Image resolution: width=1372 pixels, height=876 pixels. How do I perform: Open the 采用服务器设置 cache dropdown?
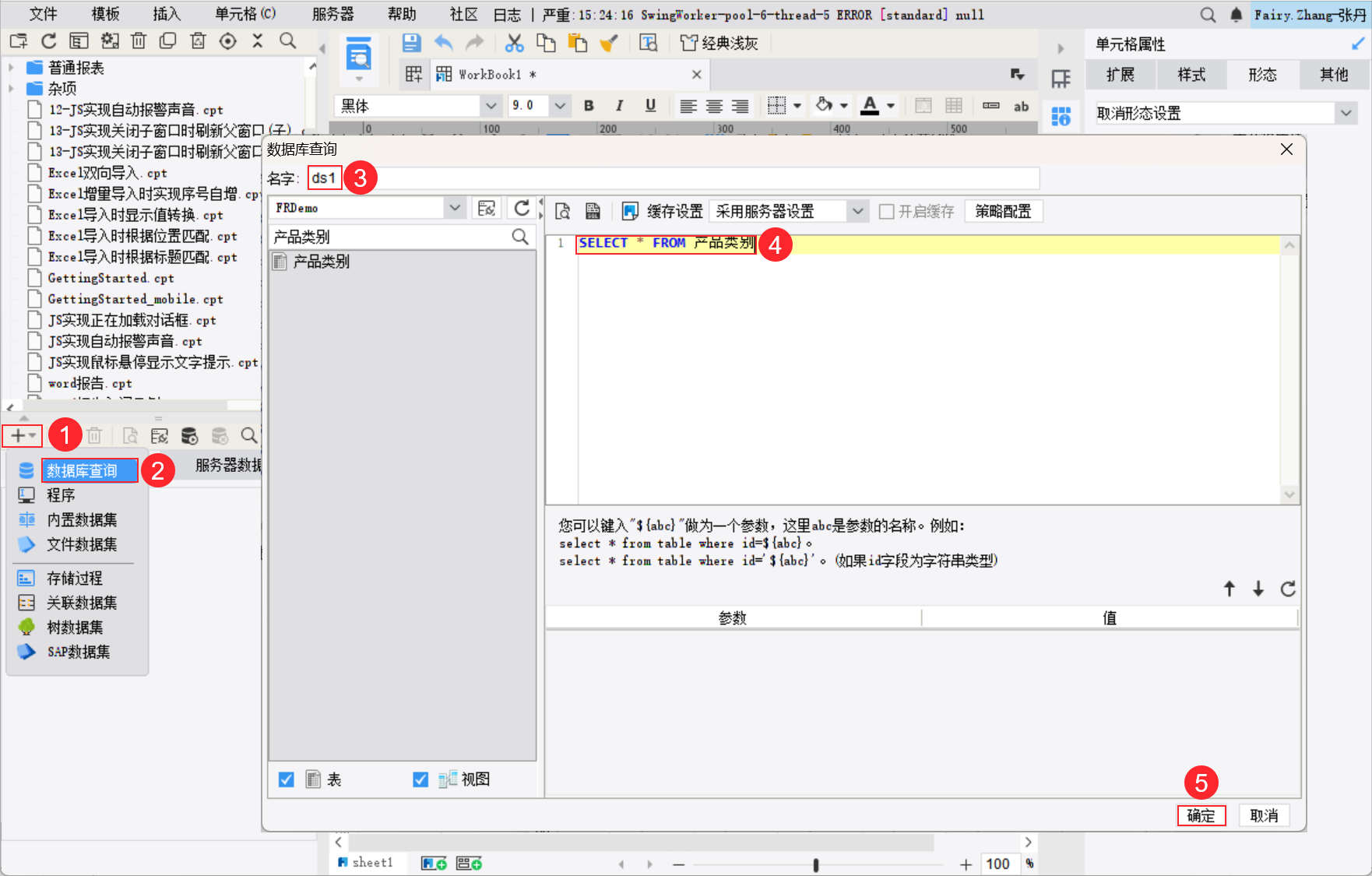(857, 211)
